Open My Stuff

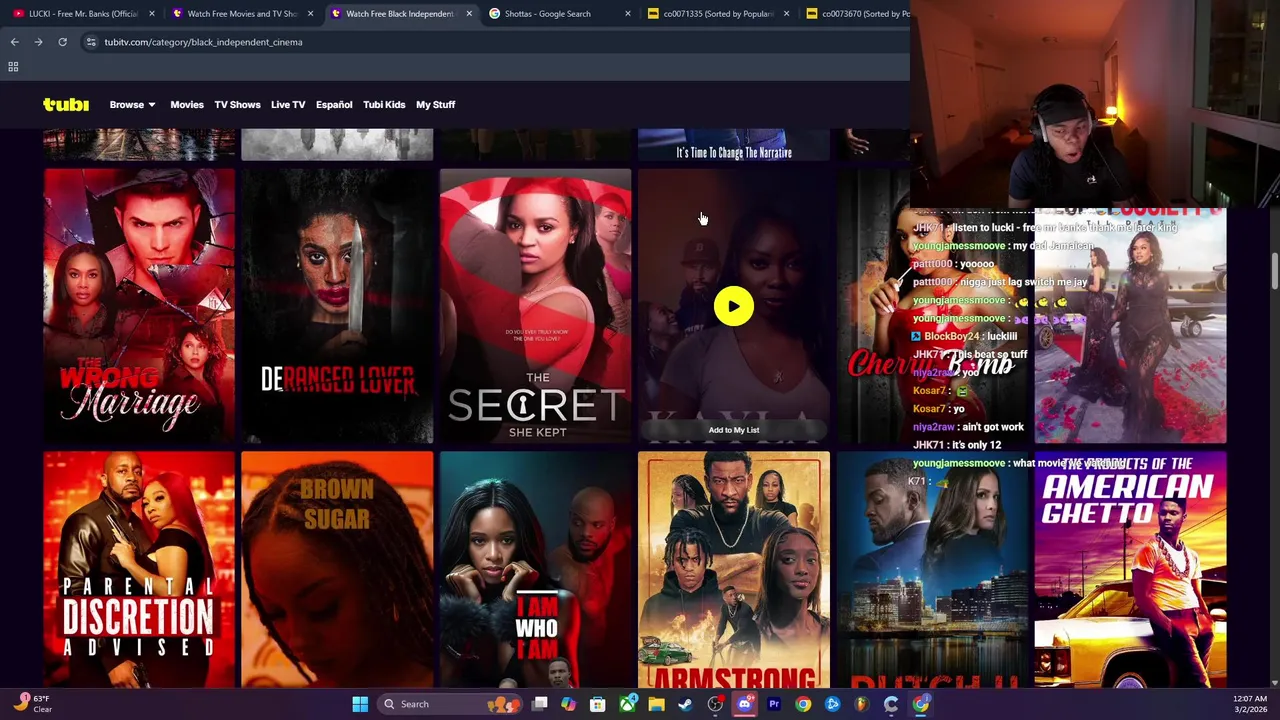coord(435,104)
